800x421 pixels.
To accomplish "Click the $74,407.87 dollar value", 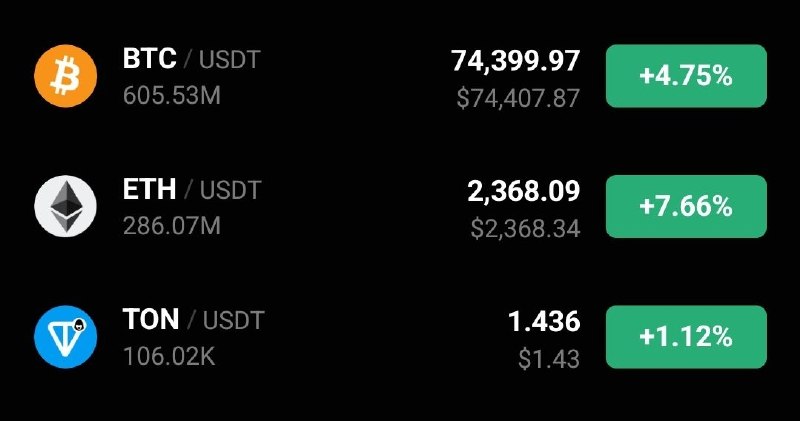I will click(x=518, y=98).
